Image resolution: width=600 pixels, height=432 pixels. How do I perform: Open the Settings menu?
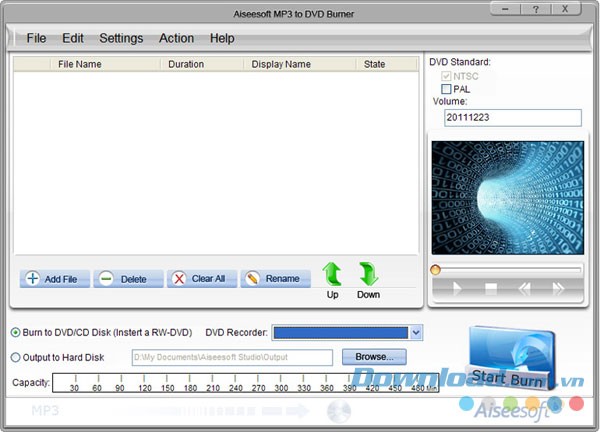[x=121, y=38]
